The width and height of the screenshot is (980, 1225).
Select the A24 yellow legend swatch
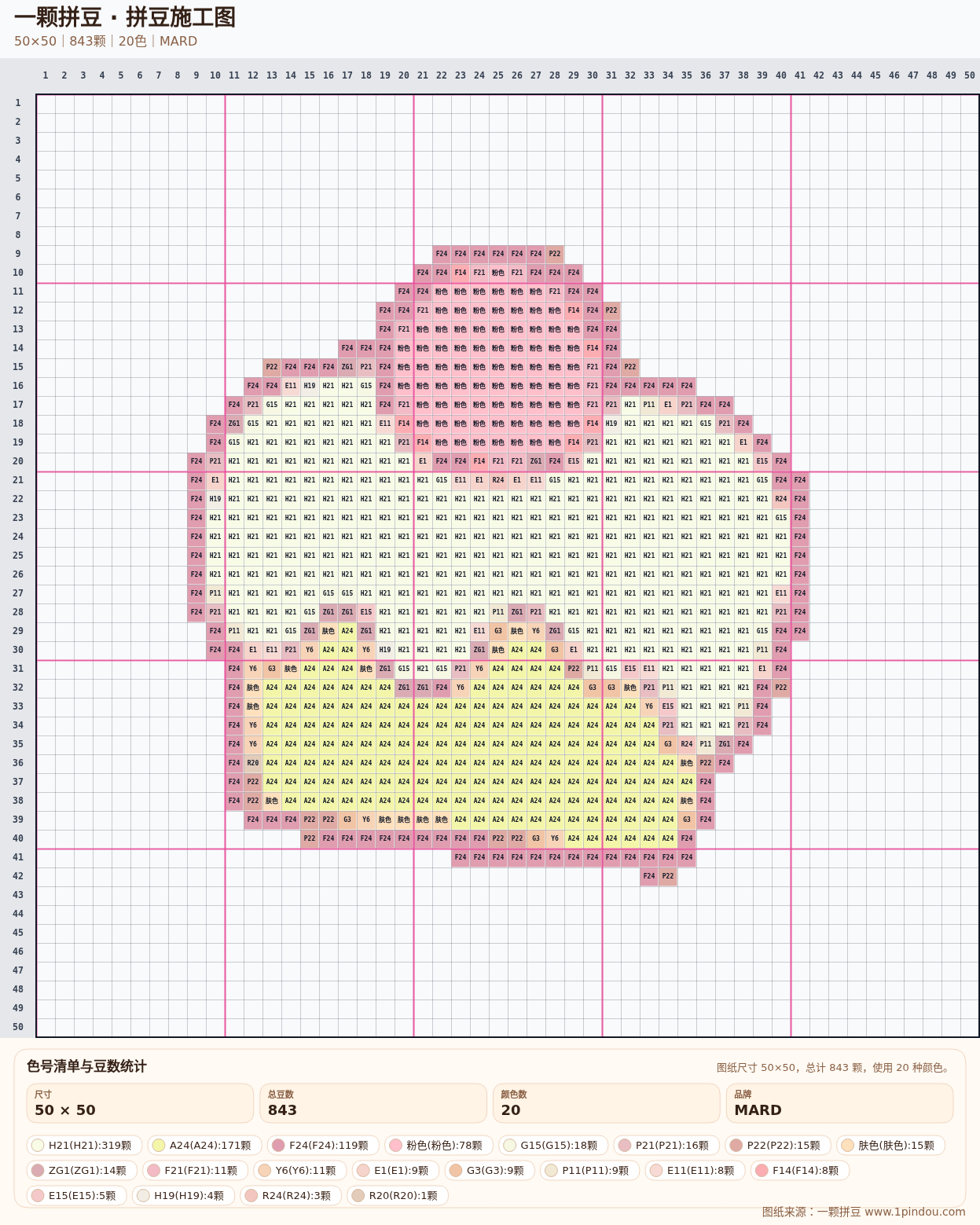click(159, 1145)
